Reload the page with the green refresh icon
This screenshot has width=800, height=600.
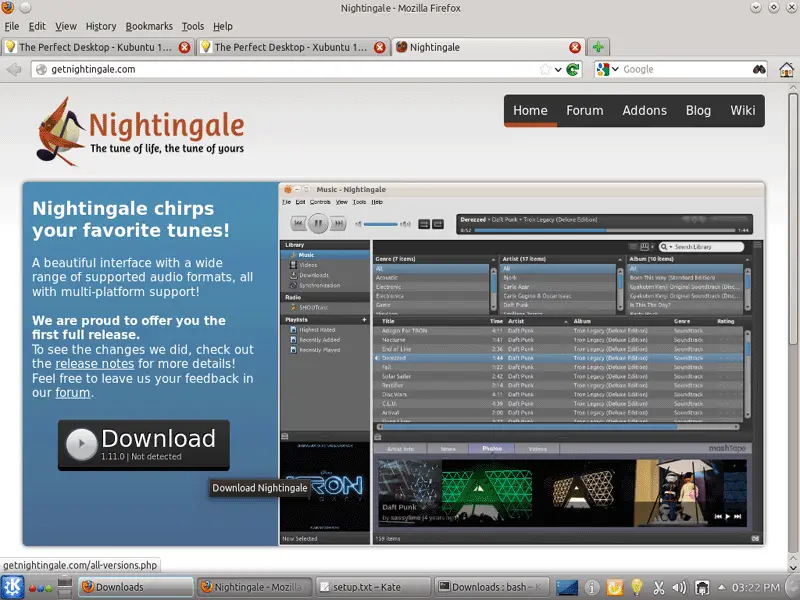(x=573, y=69)
